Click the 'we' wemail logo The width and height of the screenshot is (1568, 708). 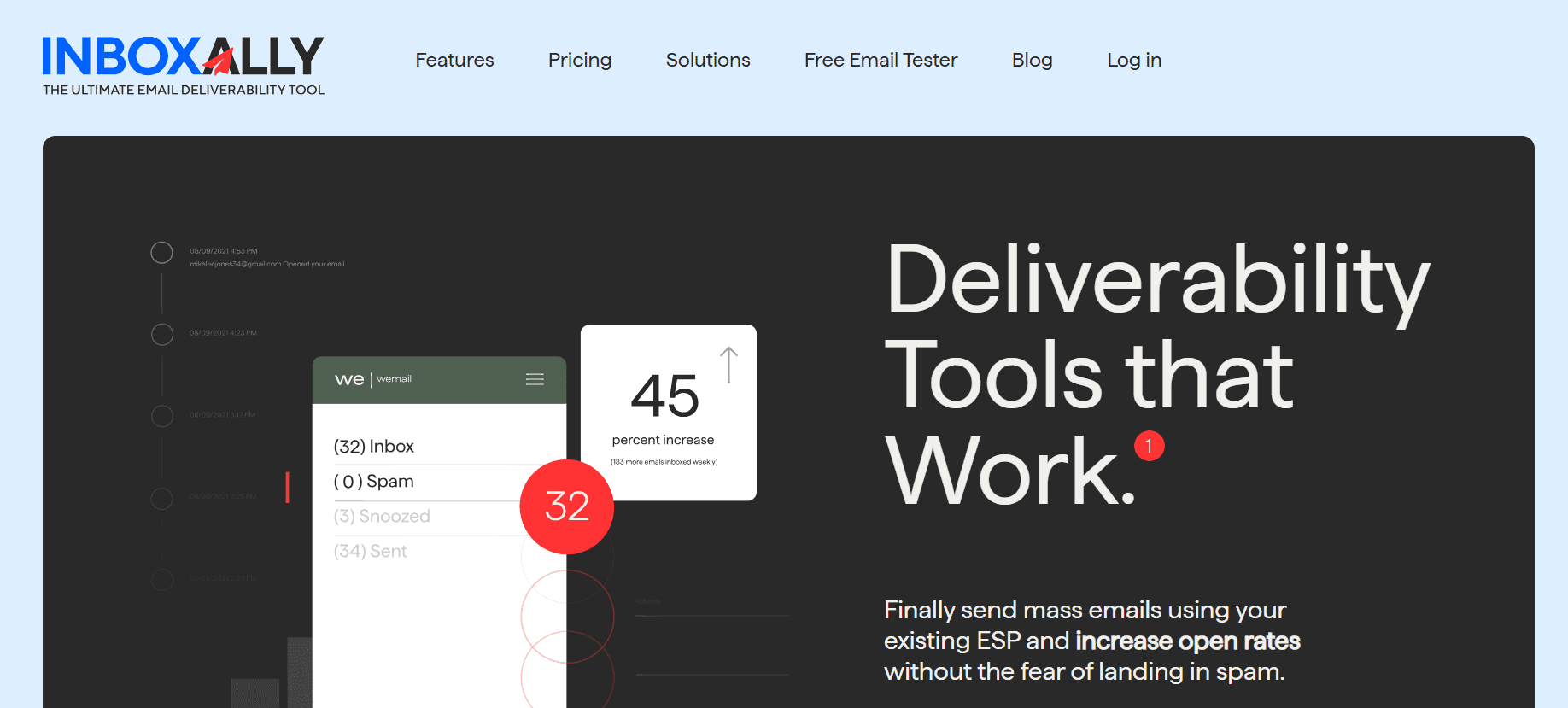pos(349,379)
